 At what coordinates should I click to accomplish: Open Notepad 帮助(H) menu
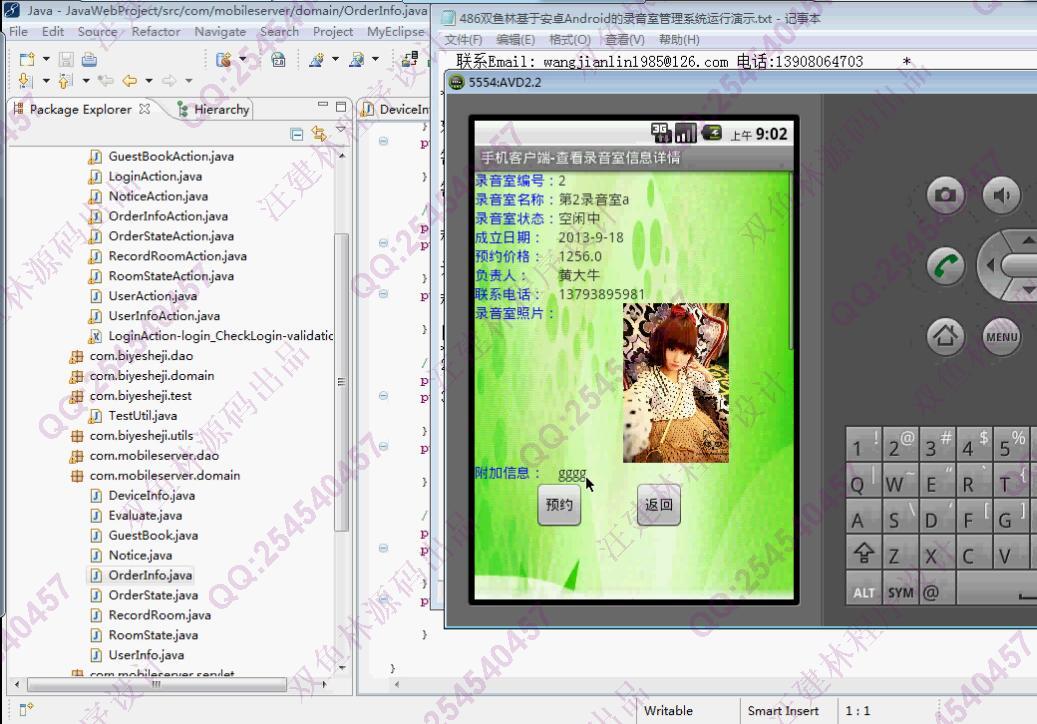tap(679, 40)
